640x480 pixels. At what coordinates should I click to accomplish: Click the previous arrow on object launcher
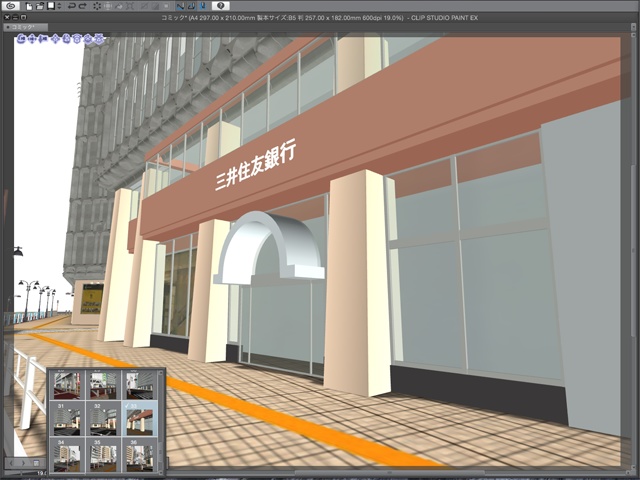[x=11, y=463]
